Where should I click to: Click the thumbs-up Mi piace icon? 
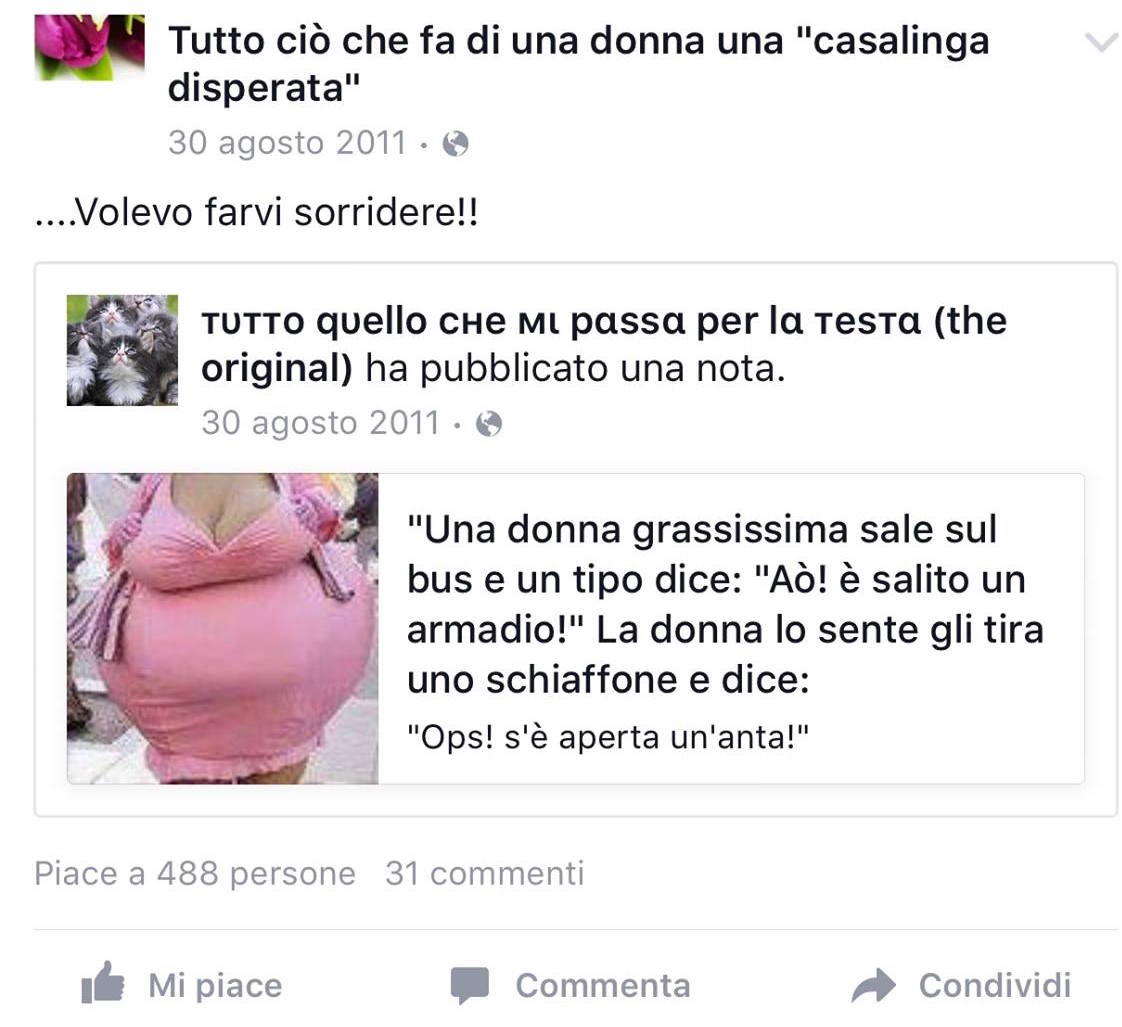103,983
